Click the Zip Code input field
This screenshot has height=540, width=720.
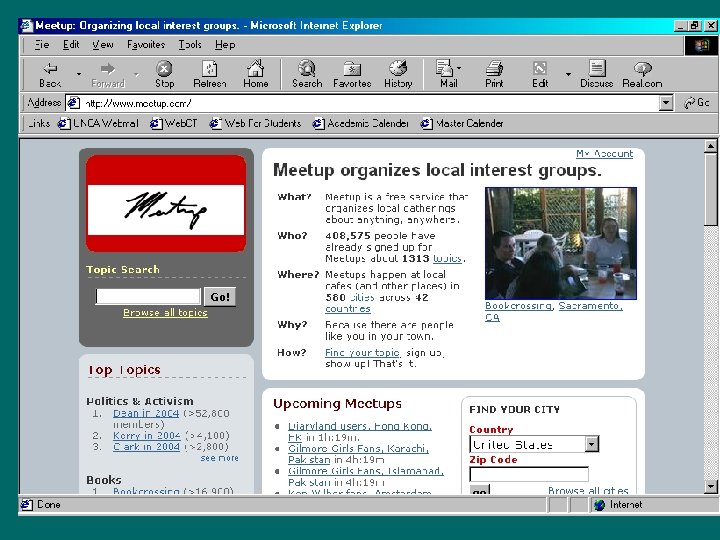(x=529, y=474)
